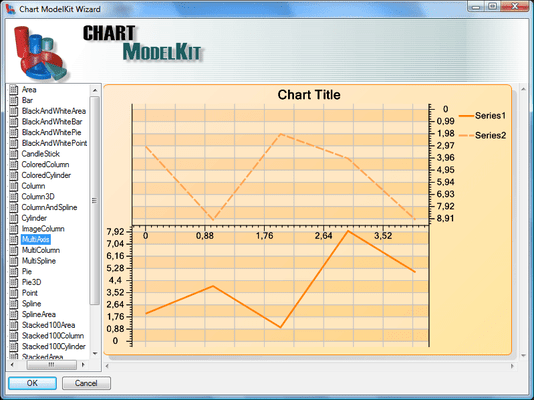Image resolution: width=534 pixels, height=400 pixels.
Task: Click the icon beside ColumnAndSpline item
Action: click(14, 207)
